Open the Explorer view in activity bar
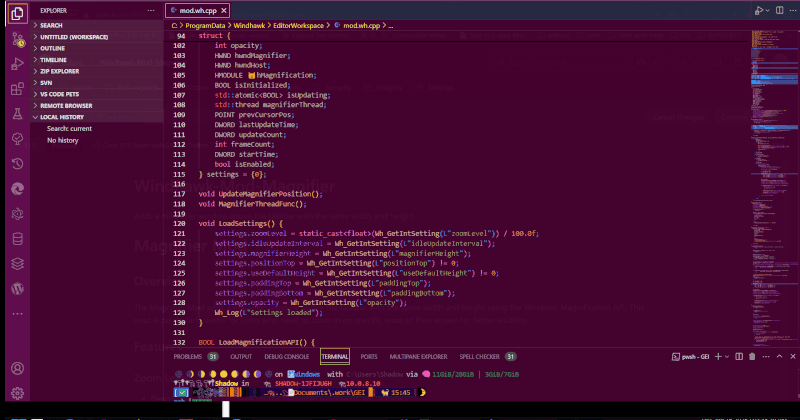Image resolution: width=800 pixels, height=420 pixels. (17, 14)
